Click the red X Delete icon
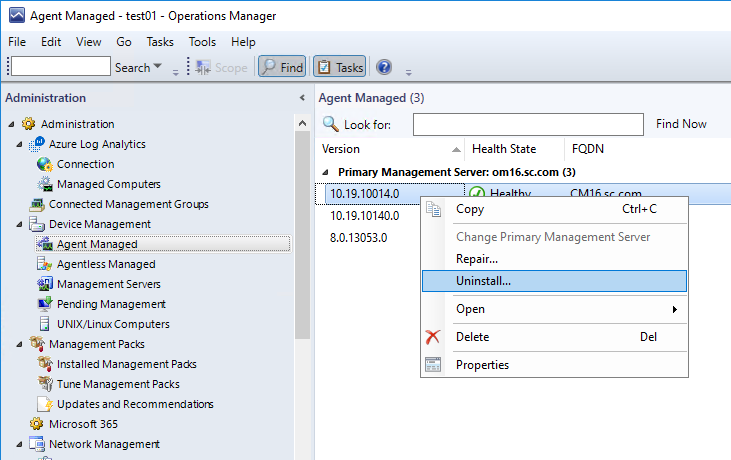731x460 pixels. tap(433, 336)
